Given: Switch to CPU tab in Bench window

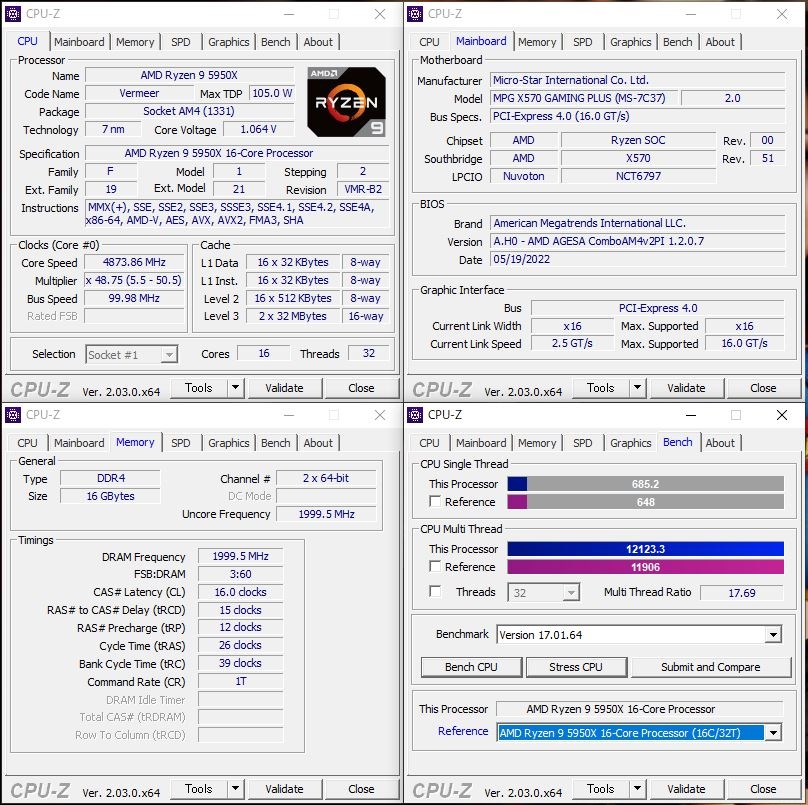Looking at the screenshot, I should pyautogui.click(x=429, y=443).
